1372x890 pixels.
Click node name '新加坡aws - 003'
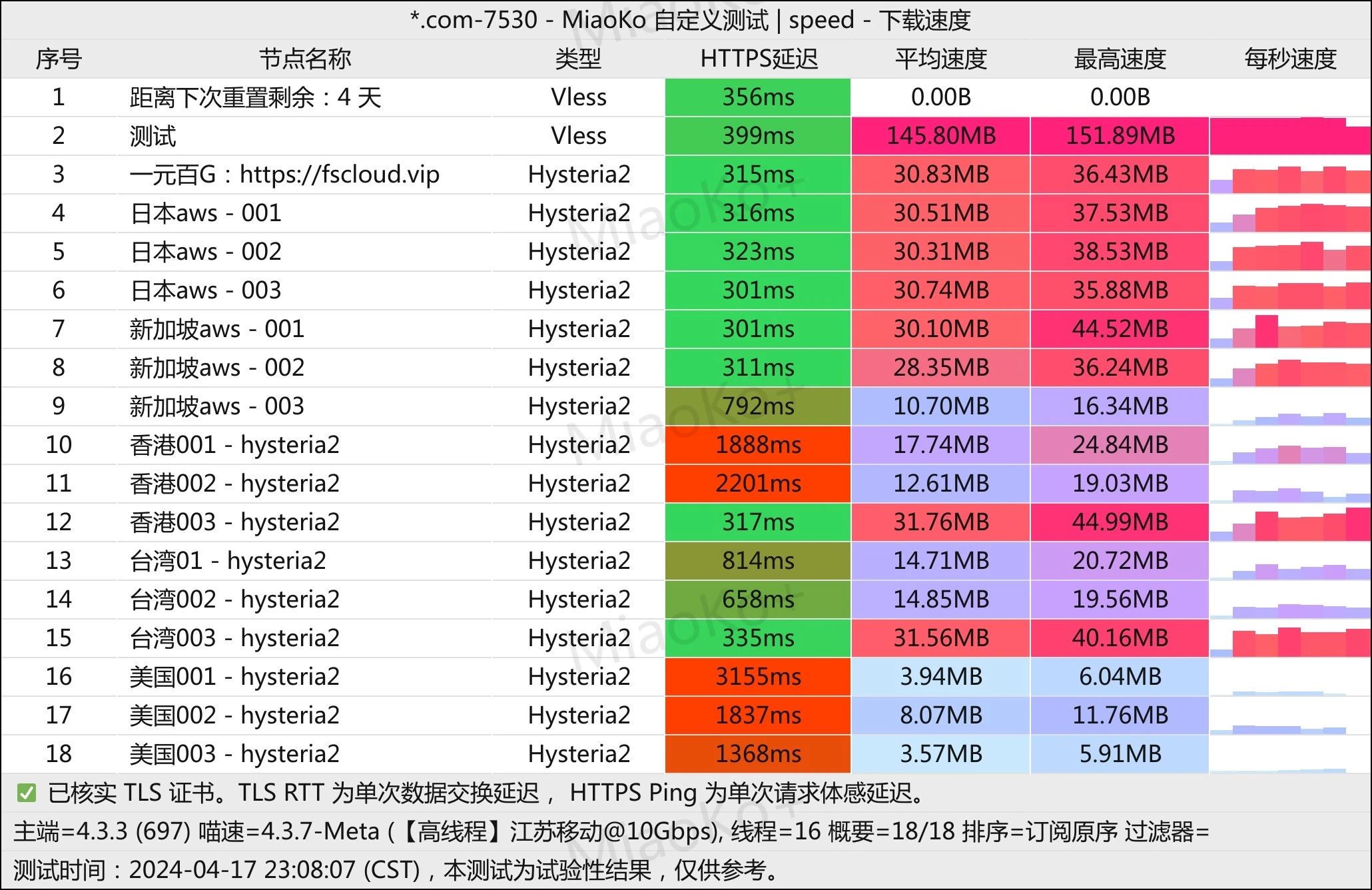click(x=217, y=407)
